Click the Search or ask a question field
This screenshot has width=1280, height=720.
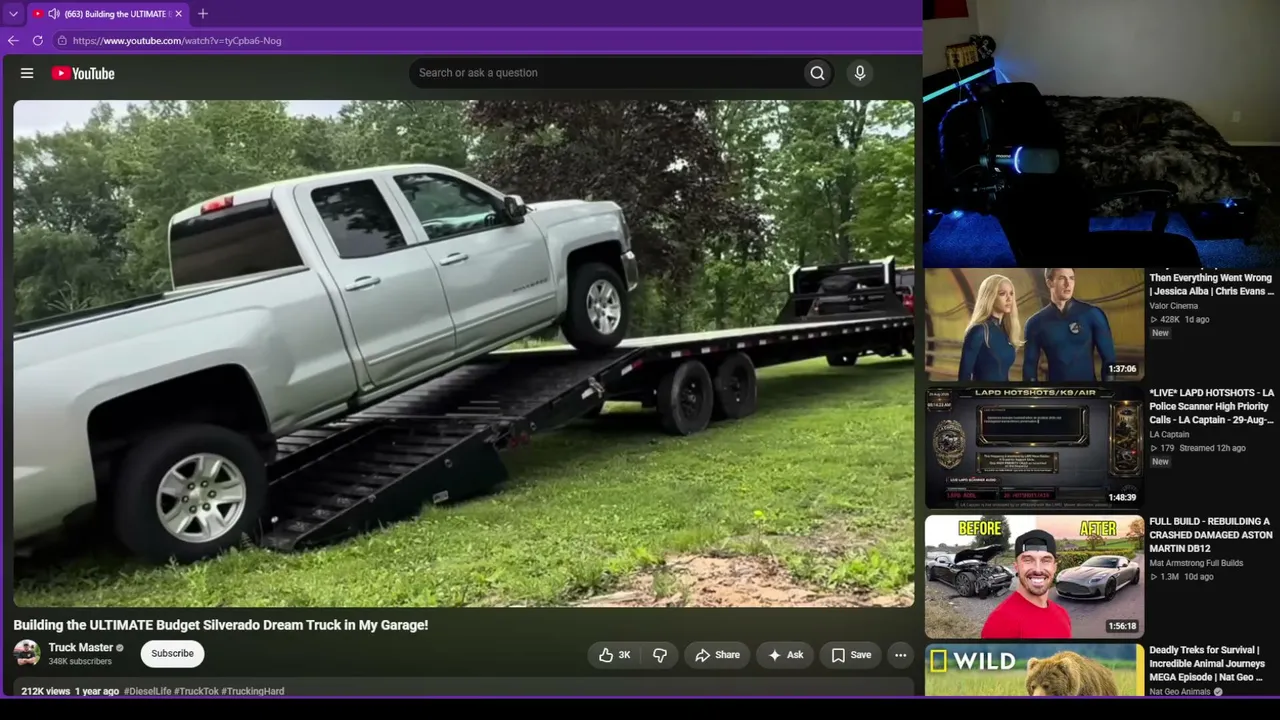[606, 73]
